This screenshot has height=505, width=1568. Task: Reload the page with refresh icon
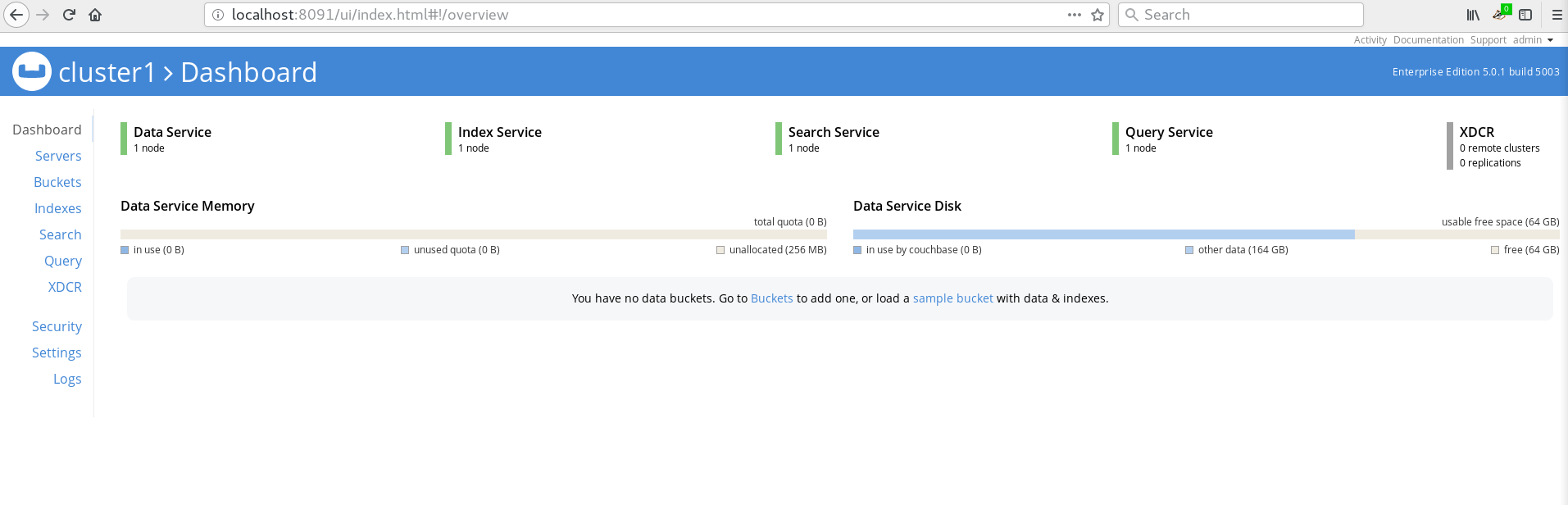tap(69, 15)
